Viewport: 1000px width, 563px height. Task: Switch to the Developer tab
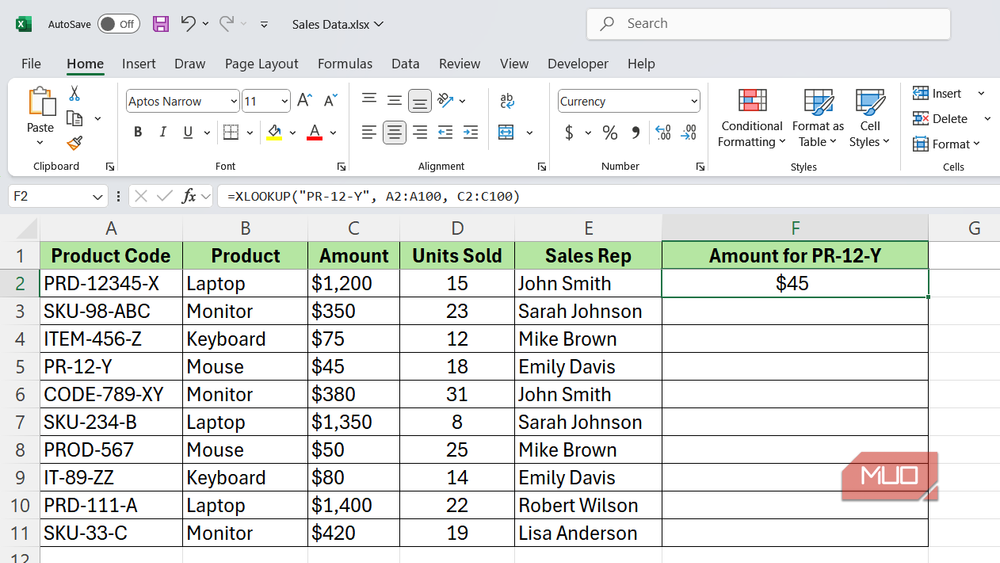pyautogui.click(x=578, y=64)
